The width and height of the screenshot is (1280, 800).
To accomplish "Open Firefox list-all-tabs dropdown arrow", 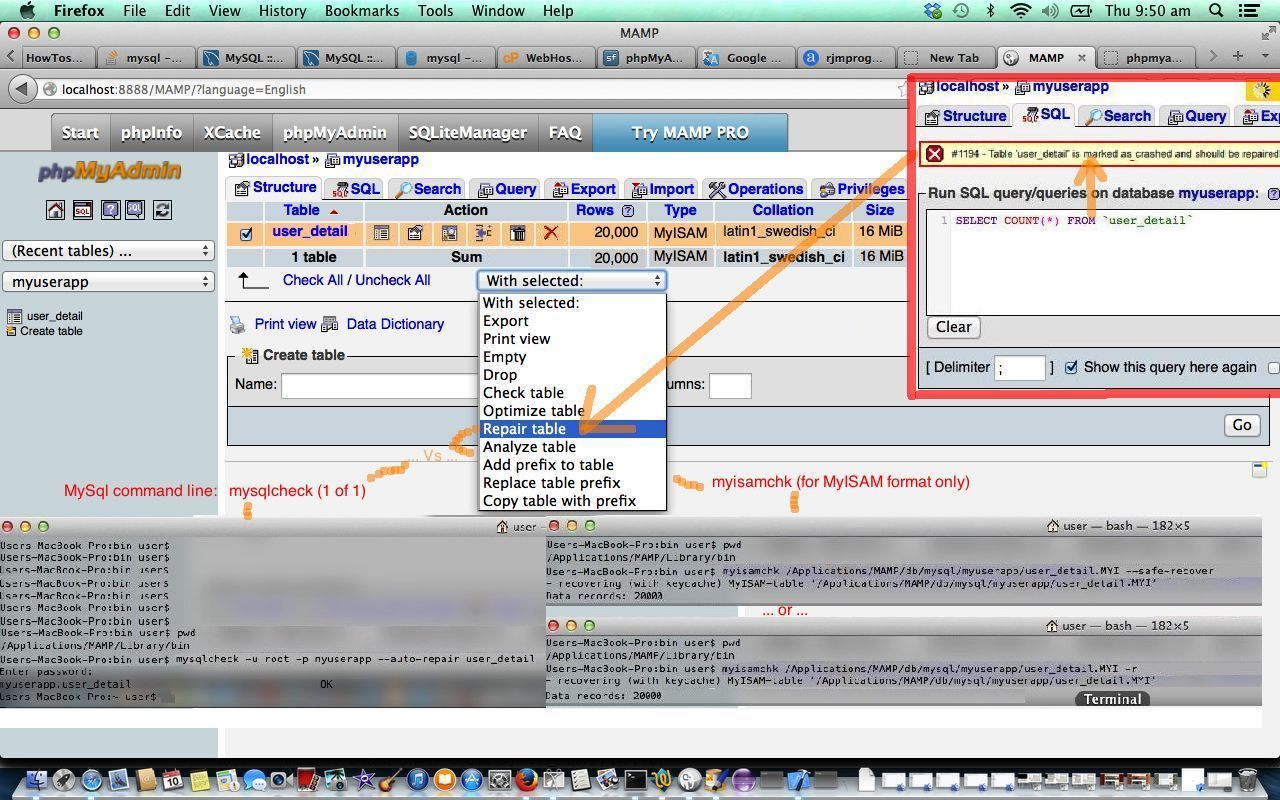I will pos(1267,57).
